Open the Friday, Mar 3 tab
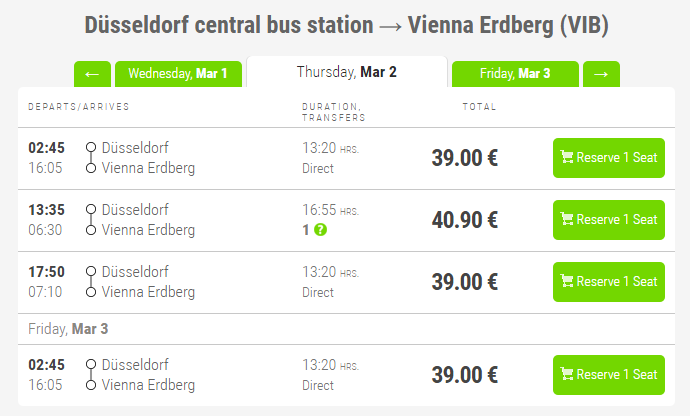This screenshot has width=690, height=416. point(515,74)
